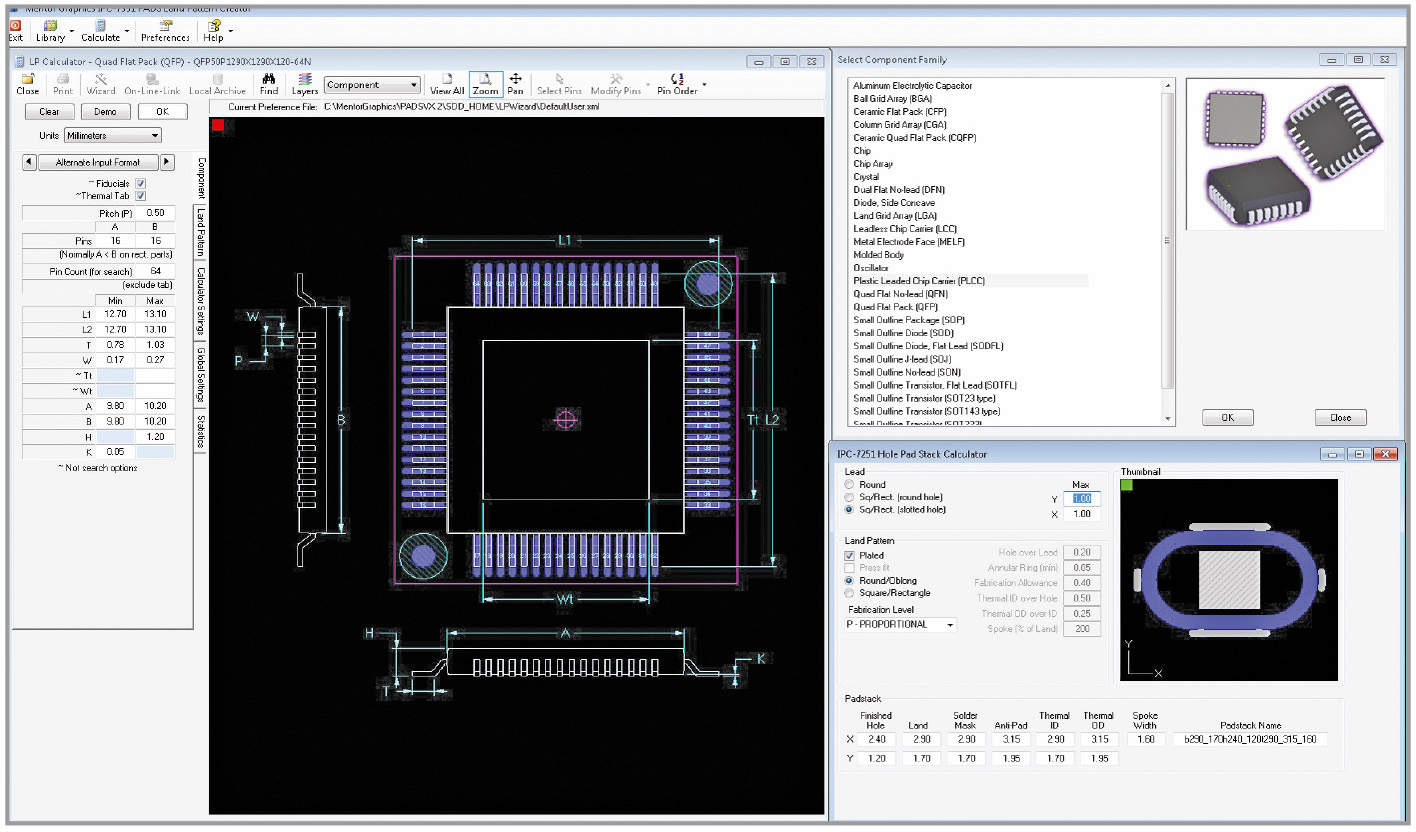
Task: Expand the Library dropdown arrow
Action: [x=72, y=30]
